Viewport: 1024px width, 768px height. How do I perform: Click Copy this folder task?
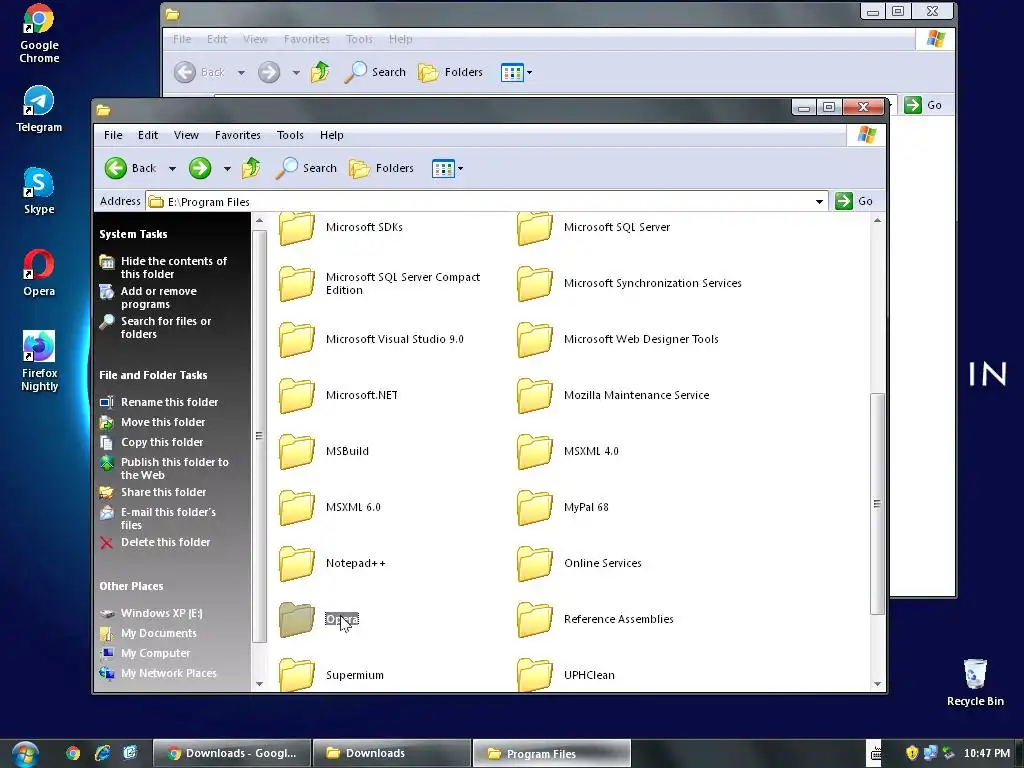pyautogui.click(x=162, y=442)
